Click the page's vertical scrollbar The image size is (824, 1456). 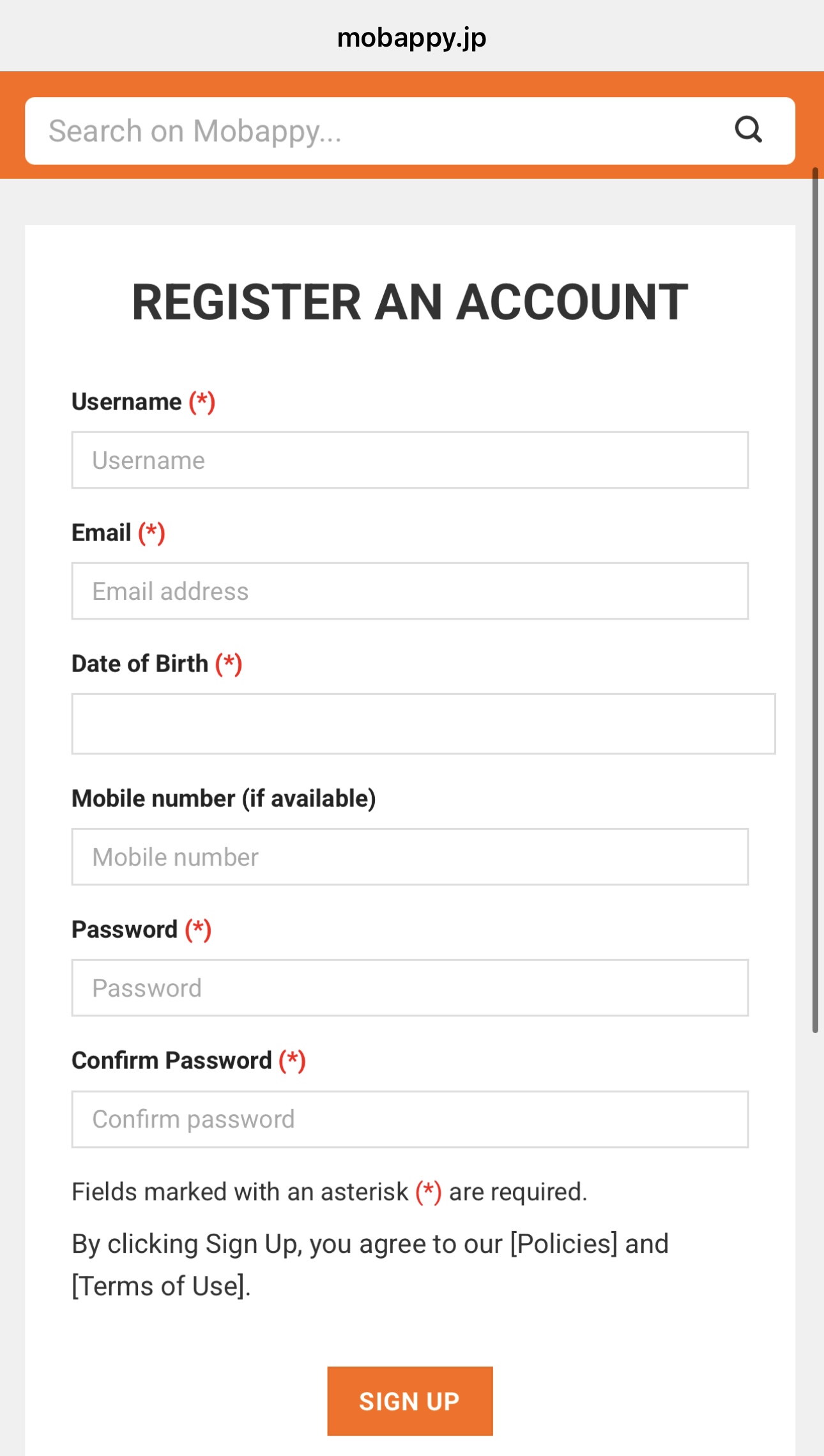[815, 600]
